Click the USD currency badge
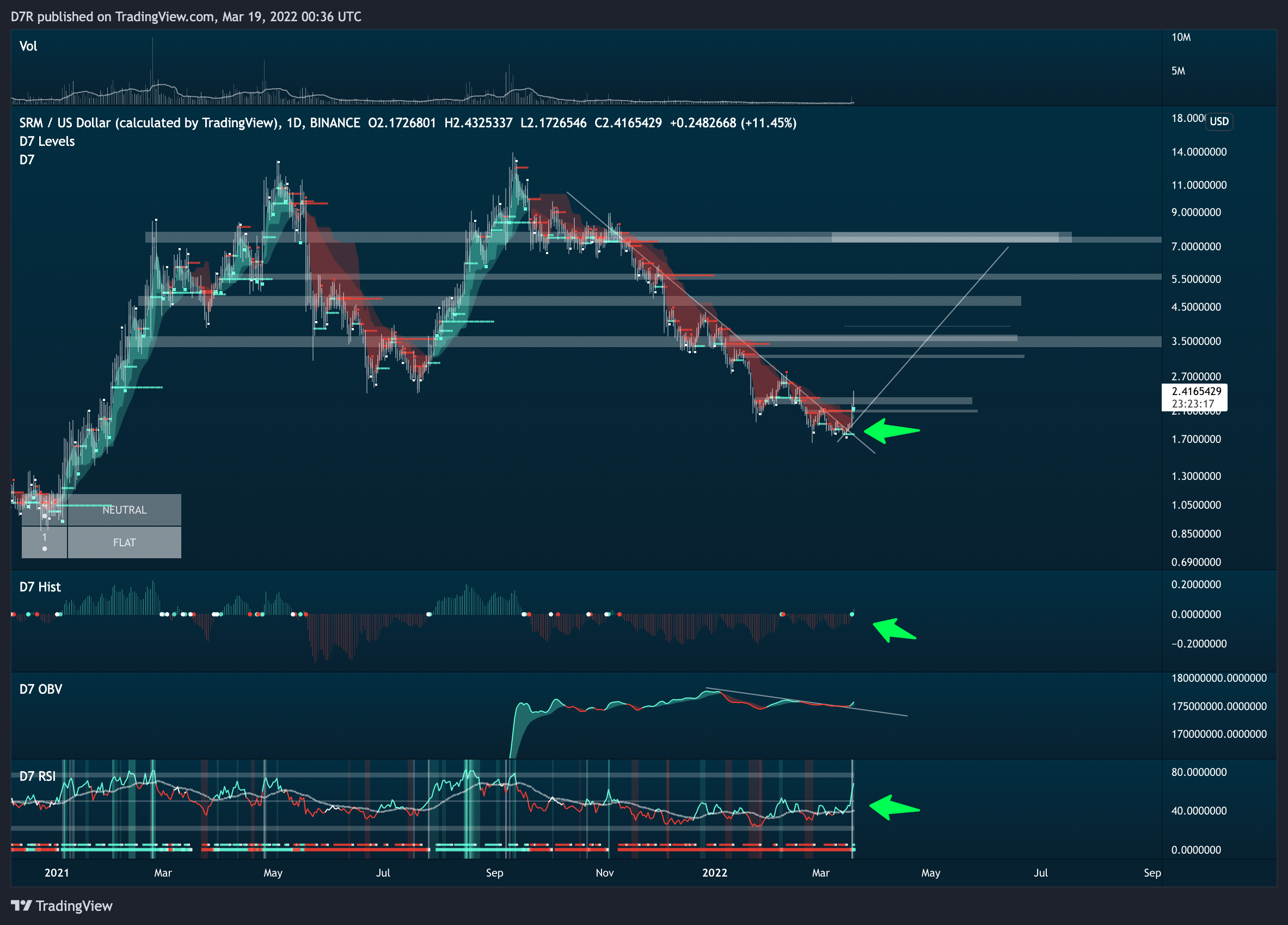 click(1219, 121)
